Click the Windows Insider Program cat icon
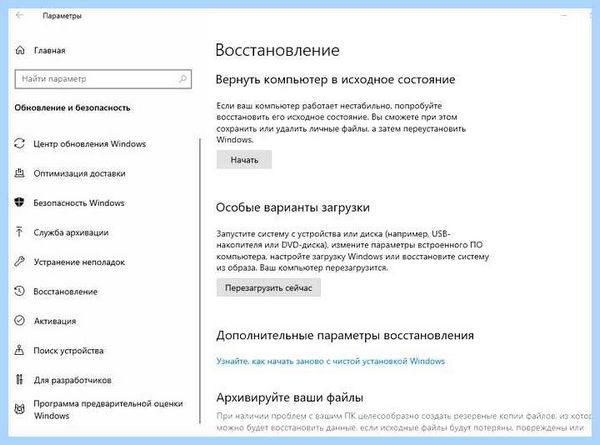The image size is (600, 445). 20,409
